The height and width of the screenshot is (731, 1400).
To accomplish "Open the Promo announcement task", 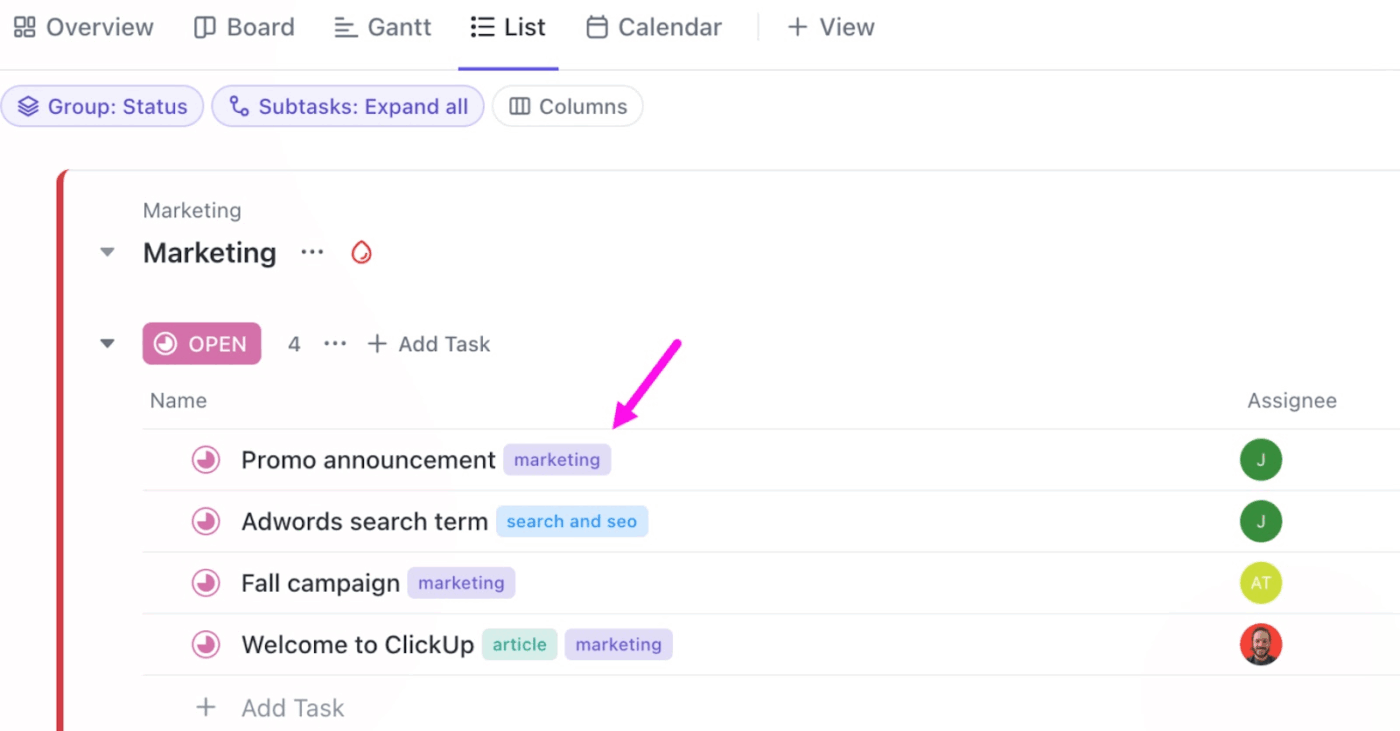I will tap(369, 460).
